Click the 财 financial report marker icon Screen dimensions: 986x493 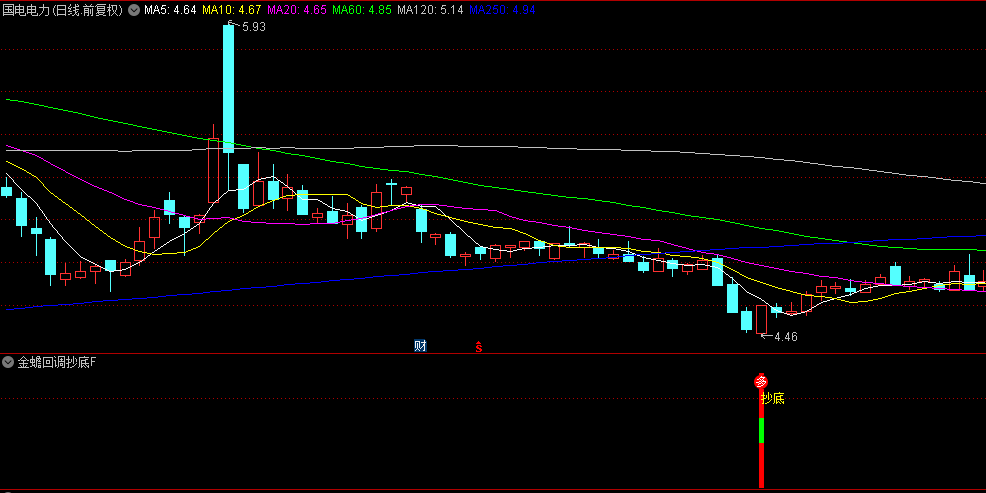420,345
